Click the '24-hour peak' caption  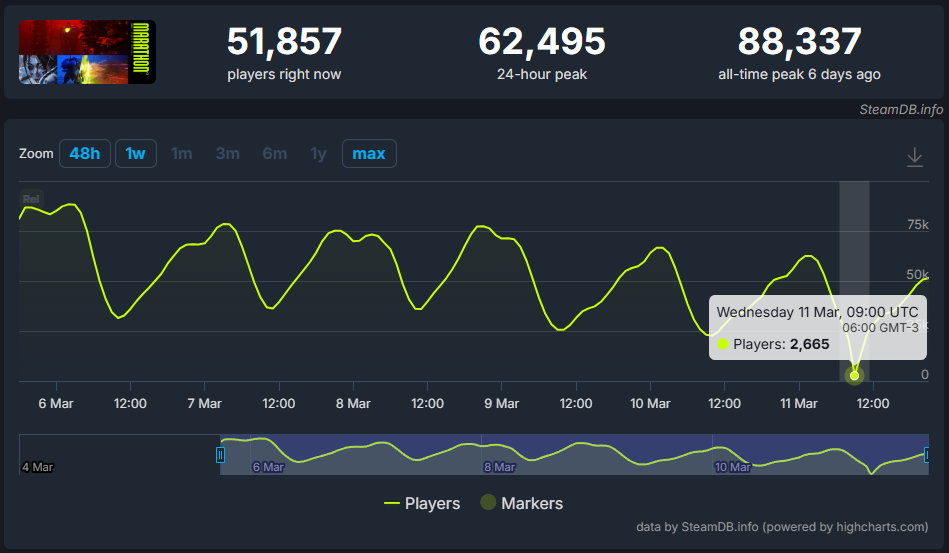542,74
